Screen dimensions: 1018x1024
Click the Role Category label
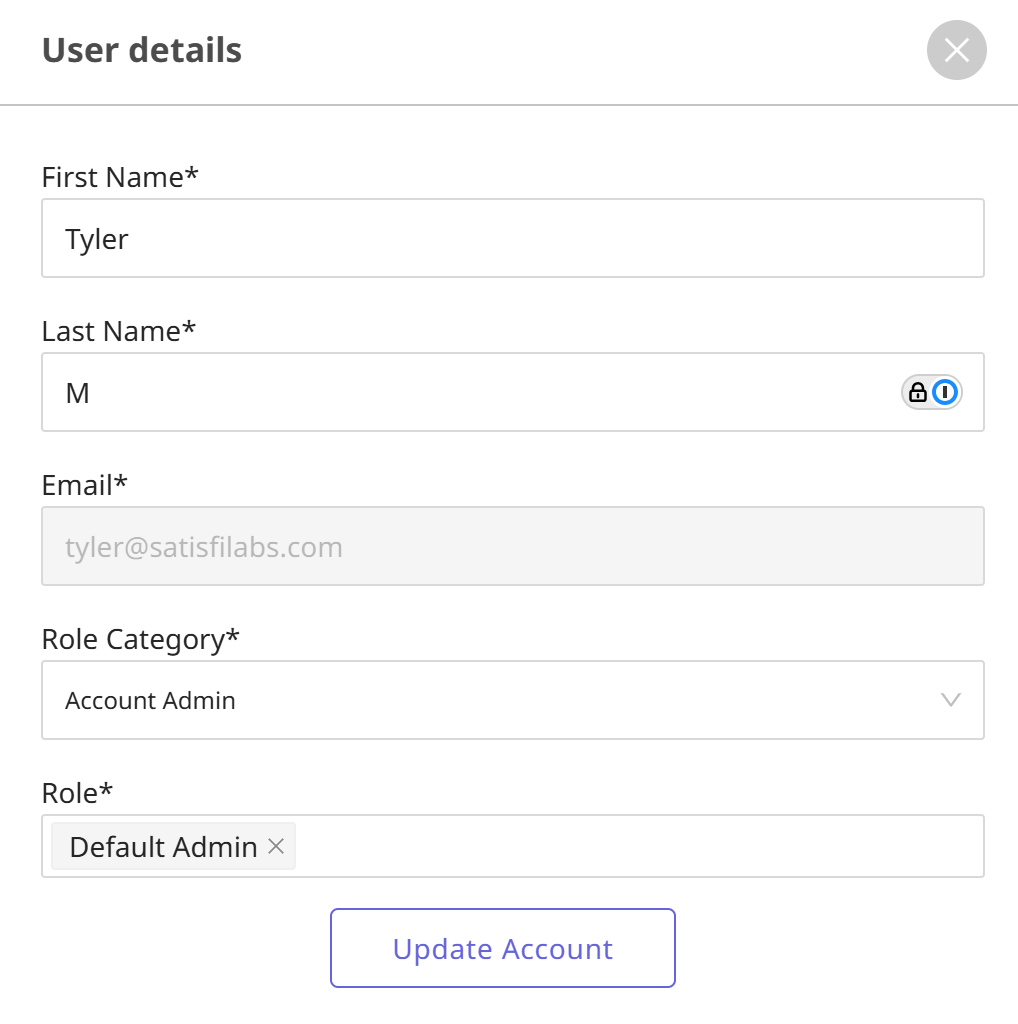click(140, 639)
